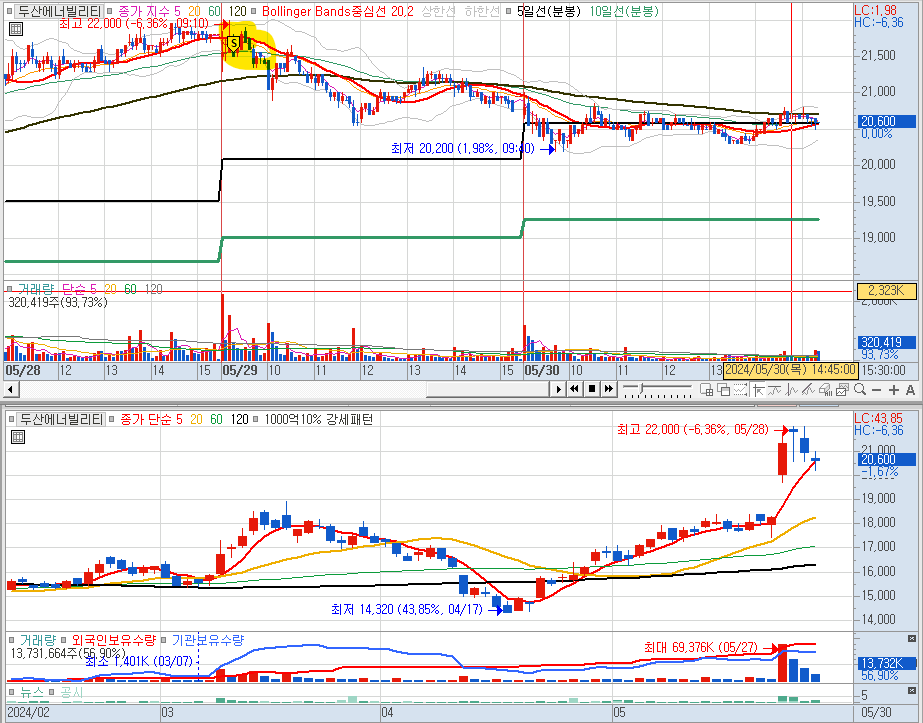Click the stop playback button
This screenshot has width=923, height=723.
coord(592,389)
